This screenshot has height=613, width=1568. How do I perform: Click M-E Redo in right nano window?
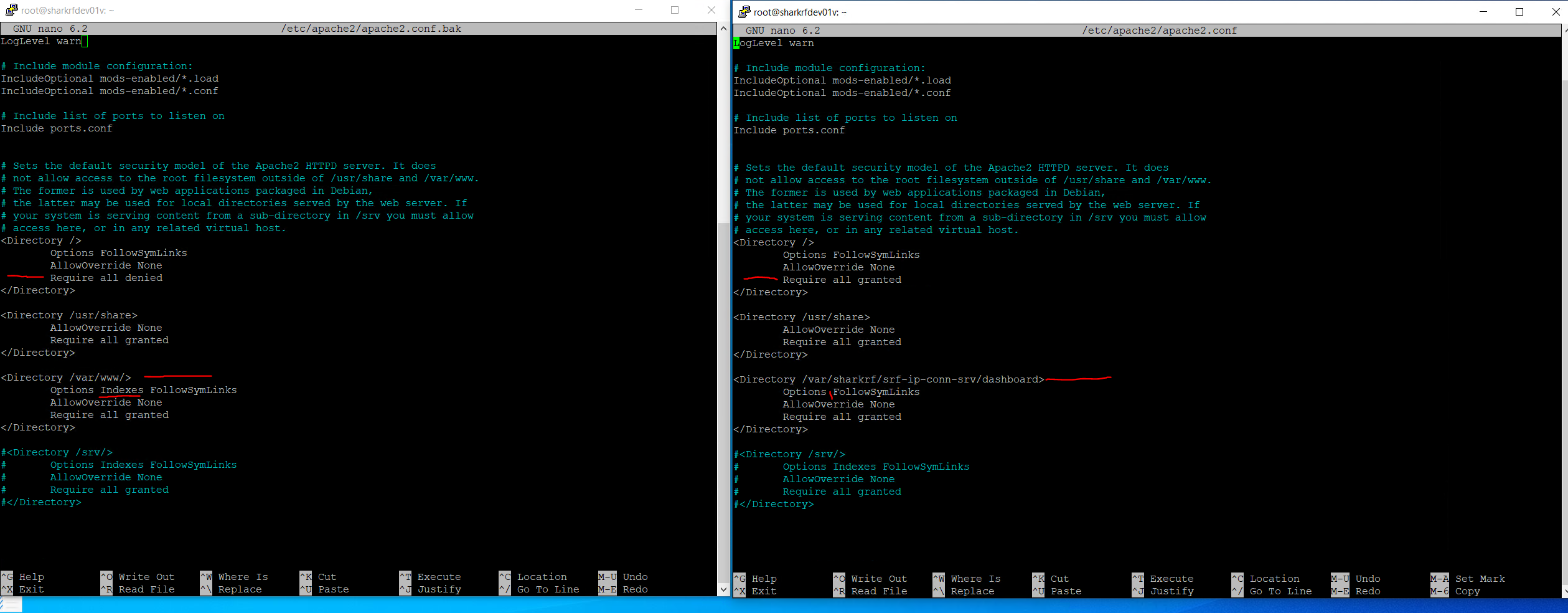[1356, 591]
